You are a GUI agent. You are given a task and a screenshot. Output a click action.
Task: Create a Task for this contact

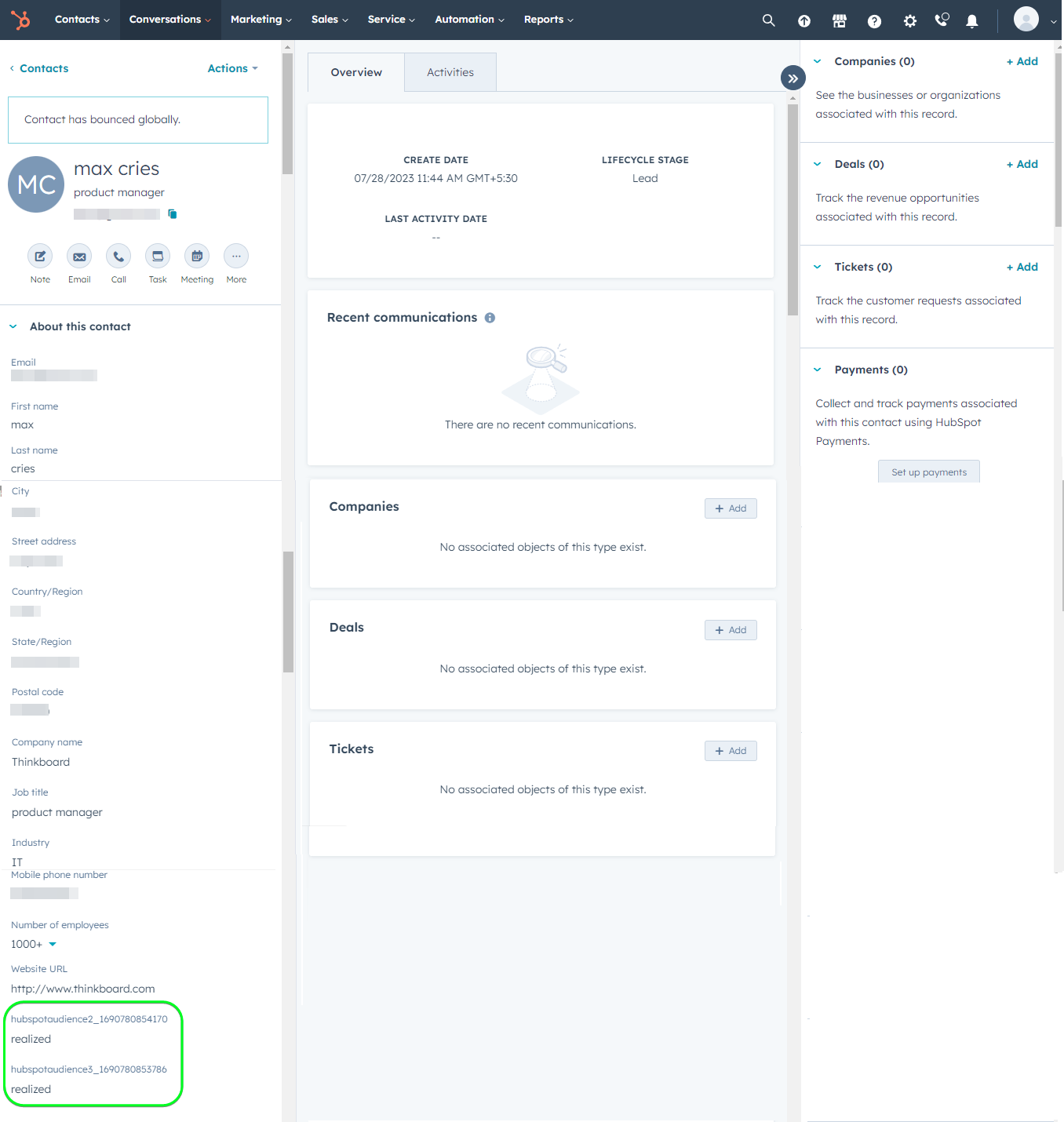pyautogui.click(x=158, y=256)
